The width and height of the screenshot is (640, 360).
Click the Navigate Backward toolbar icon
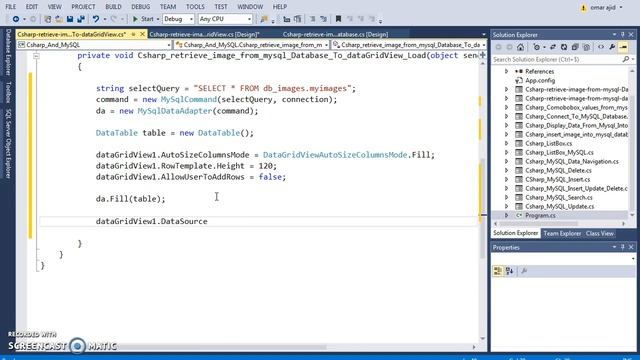coord(16,19)
